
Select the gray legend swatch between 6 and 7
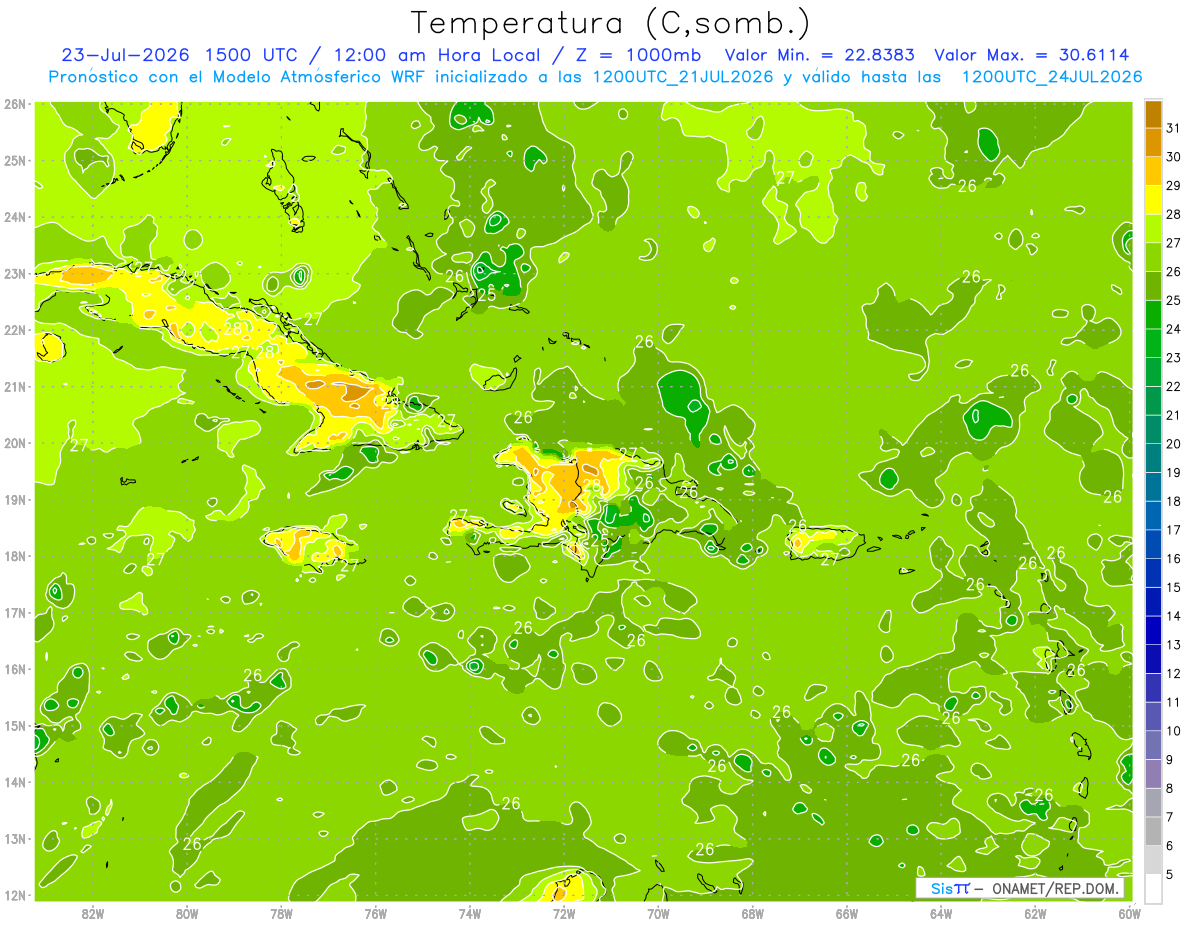1153,831
